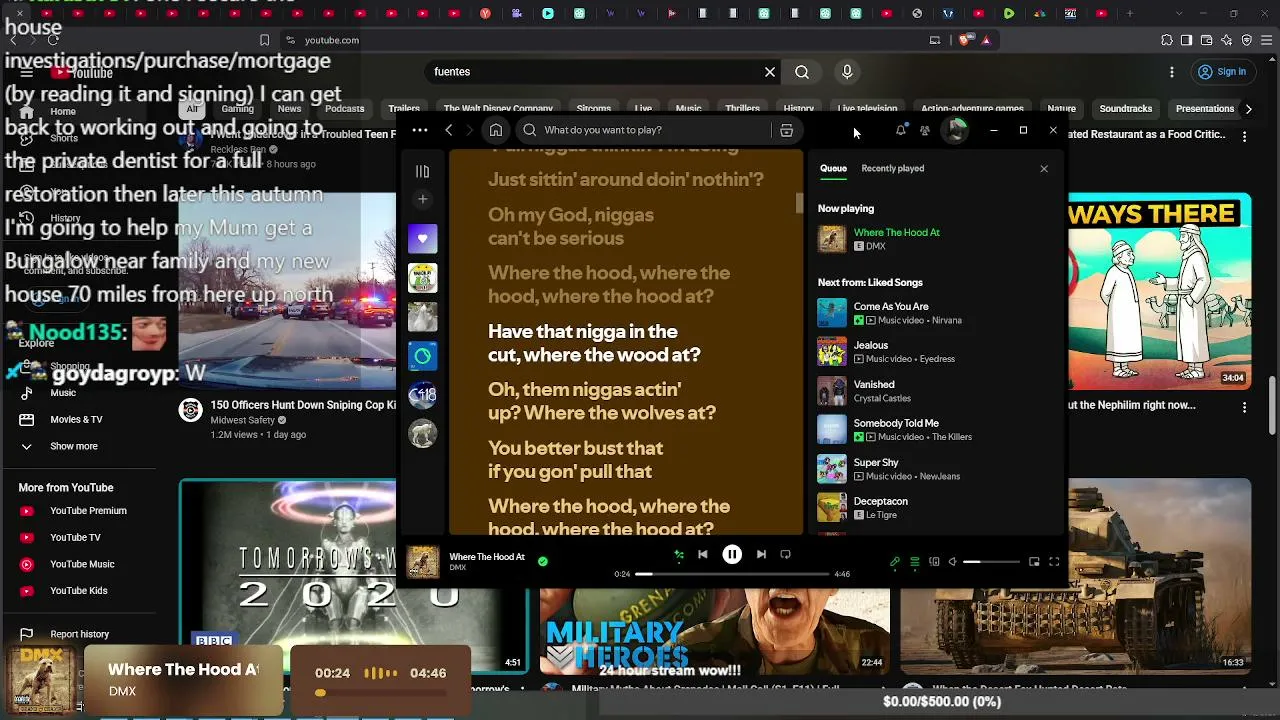Pause the playing Spotify track
The image size is (1280, 720).
click(x=732, y=554)
